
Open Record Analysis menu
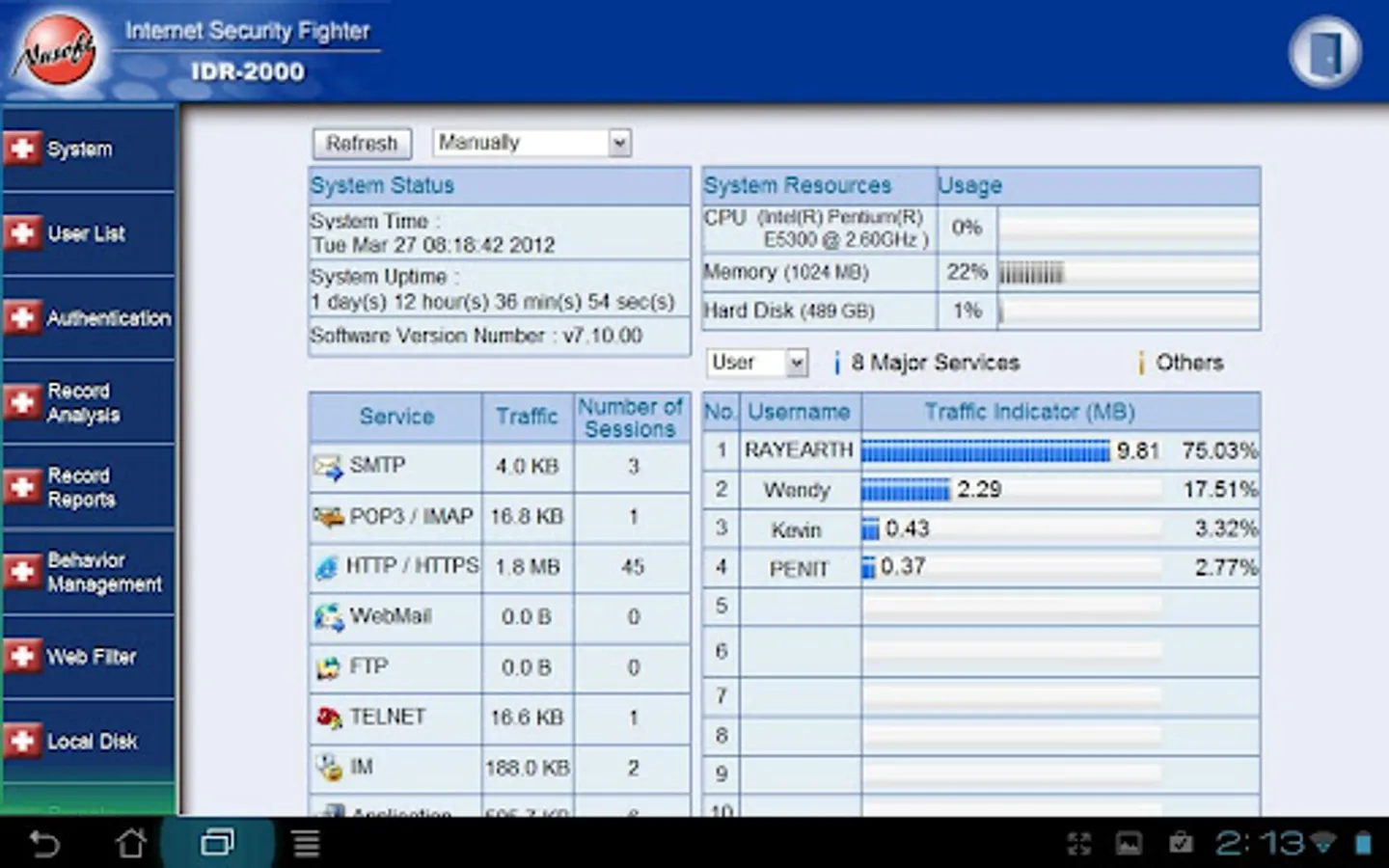83,403
